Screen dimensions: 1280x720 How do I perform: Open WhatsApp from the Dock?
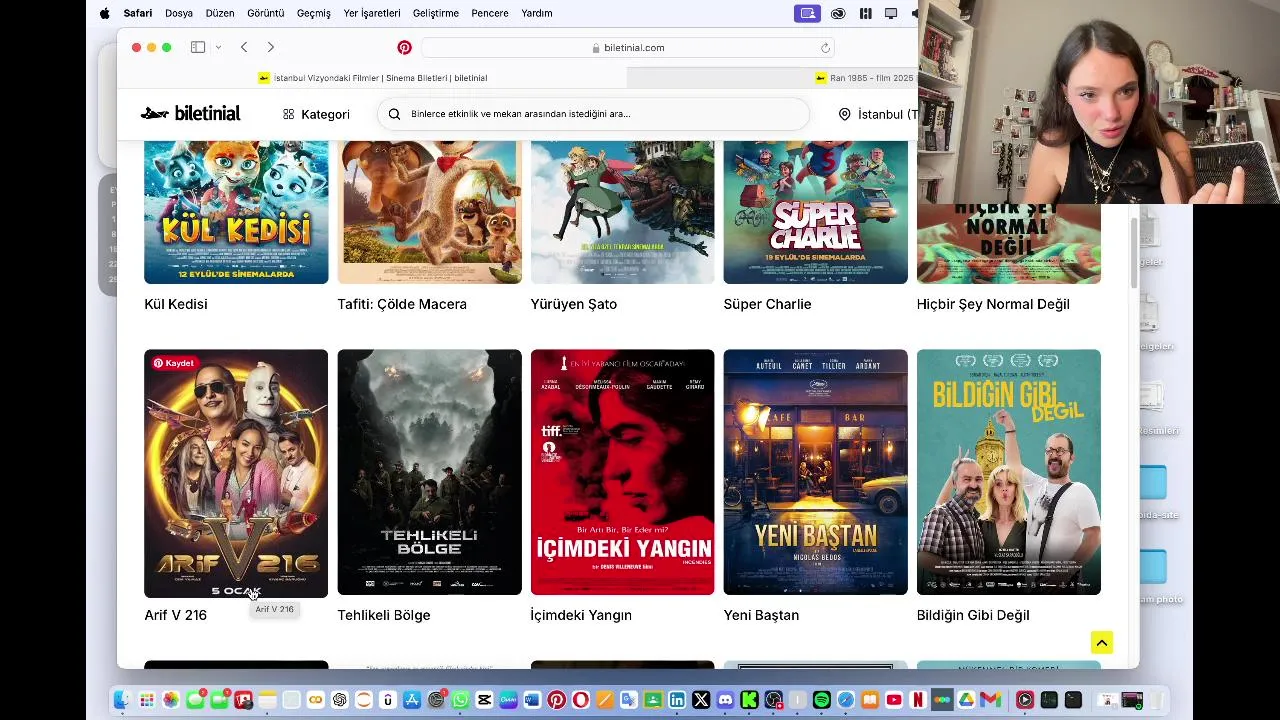point(460,700)
